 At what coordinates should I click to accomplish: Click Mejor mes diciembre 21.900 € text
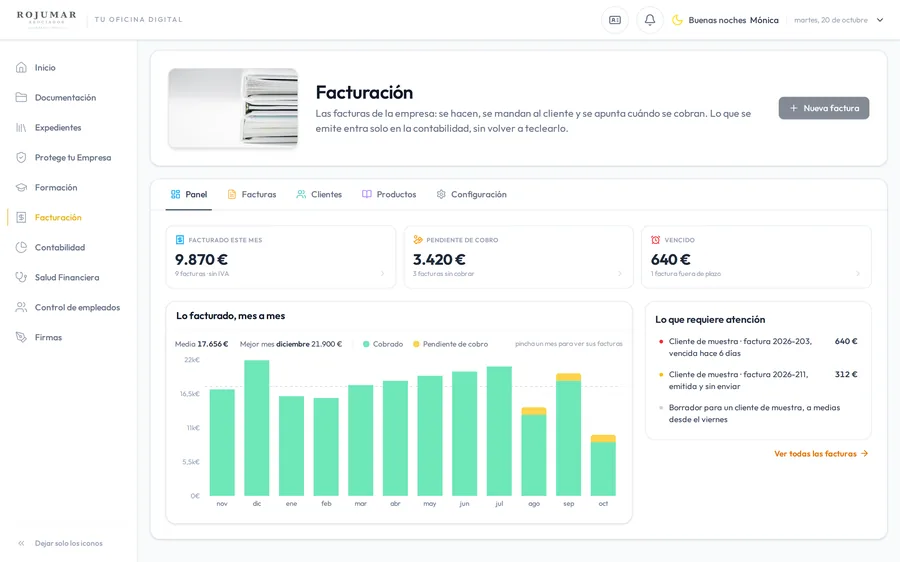pos(291,344)
